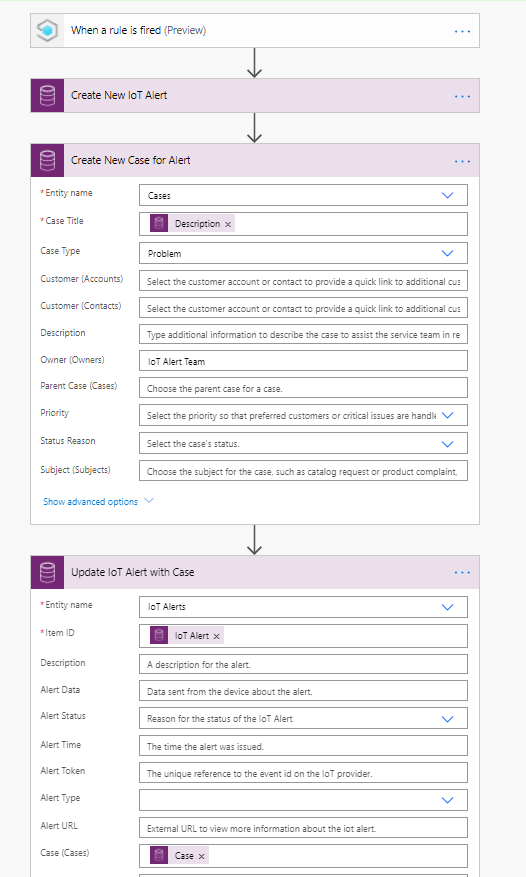This screenshot has height=877, width=526.
Task: Click the Alert Time input field
Action: tap(303, 746)
